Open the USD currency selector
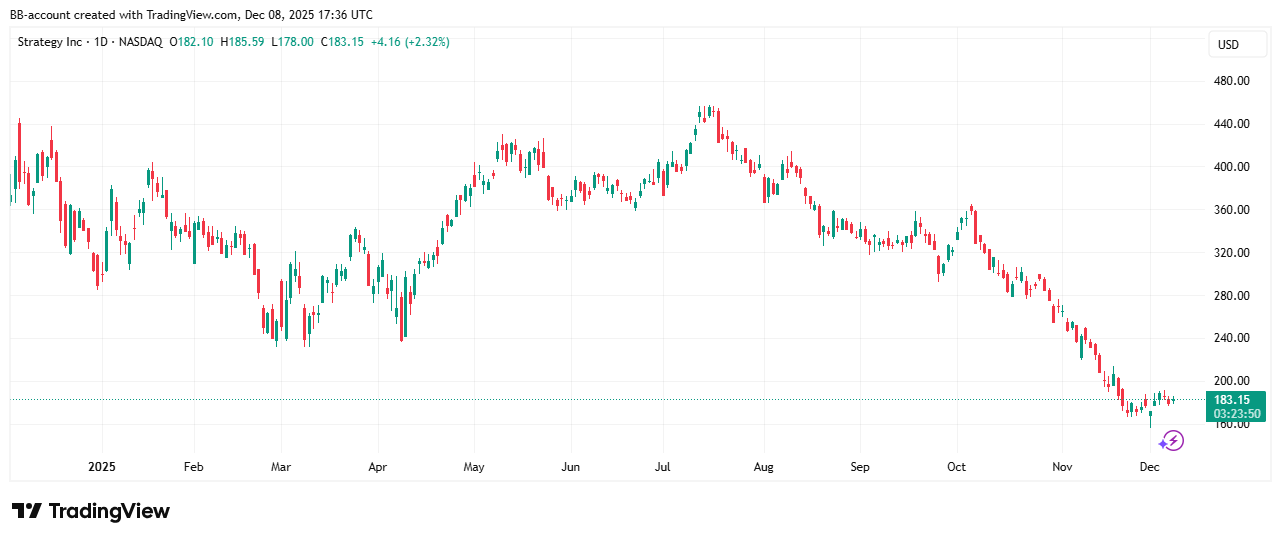Viewport: 1281px width, 541px height. [x=1227, y=45]
